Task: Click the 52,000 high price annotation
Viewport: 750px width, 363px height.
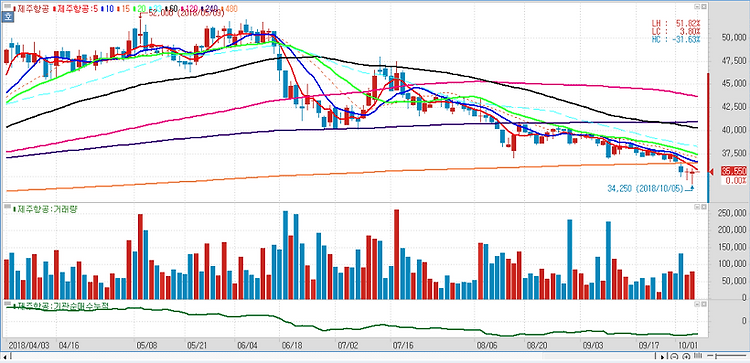Action: (186, 14)
